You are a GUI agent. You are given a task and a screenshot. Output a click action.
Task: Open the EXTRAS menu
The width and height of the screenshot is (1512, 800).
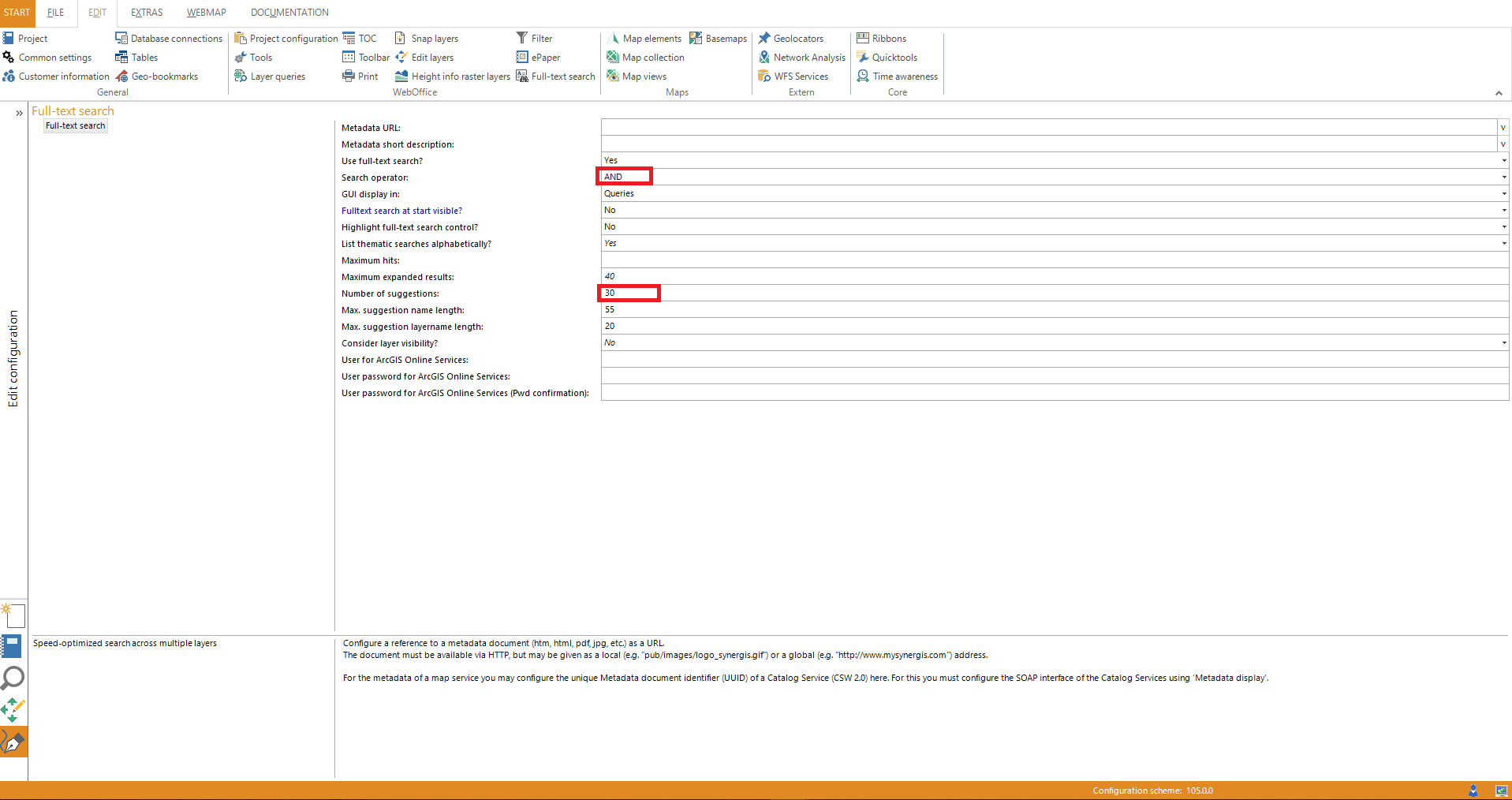point(146,12)
